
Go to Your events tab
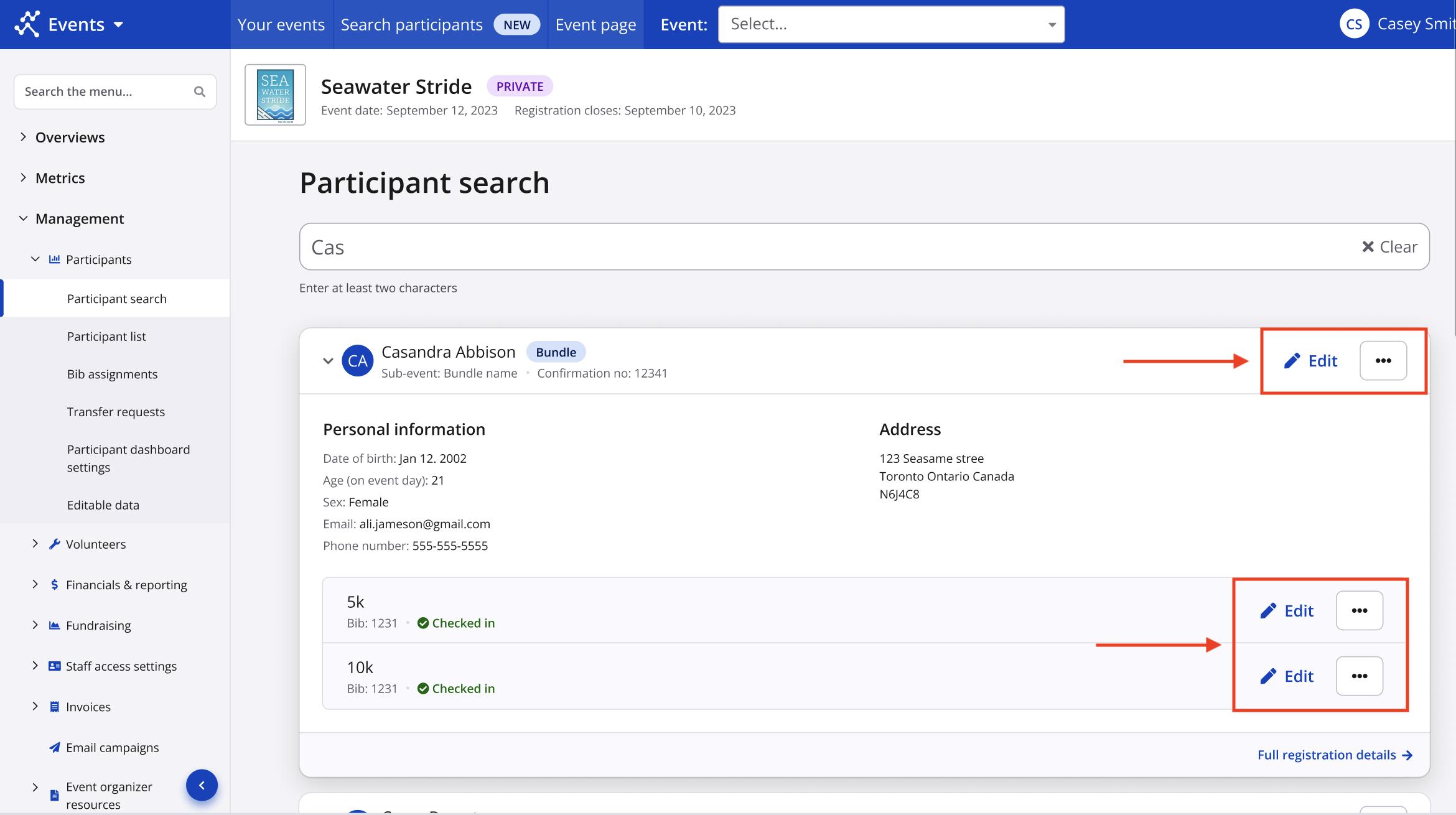coord(281,24)
